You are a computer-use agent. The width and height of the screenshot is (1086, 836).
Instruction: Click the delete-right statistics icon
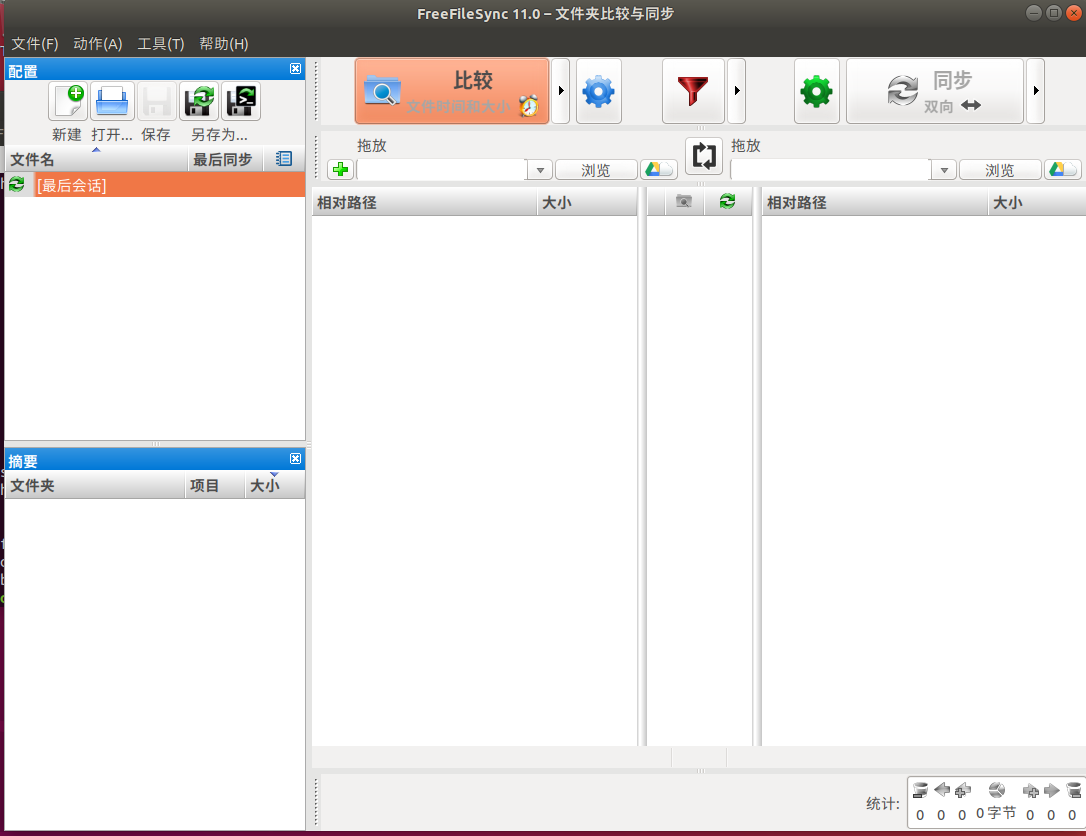pyautogui.click(x=1073, y=790)
